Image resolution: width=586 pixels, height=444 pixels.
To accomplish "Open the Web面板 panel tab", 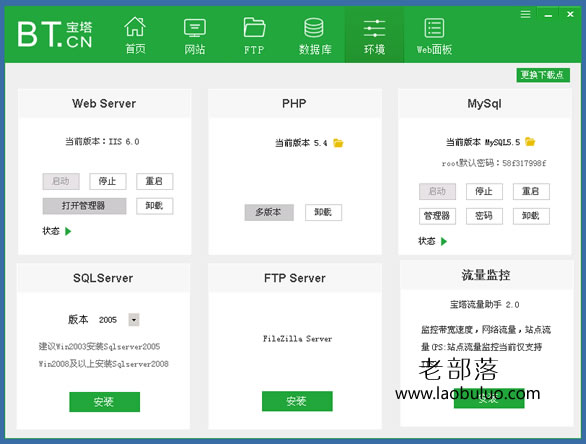I will pos(434,36).
